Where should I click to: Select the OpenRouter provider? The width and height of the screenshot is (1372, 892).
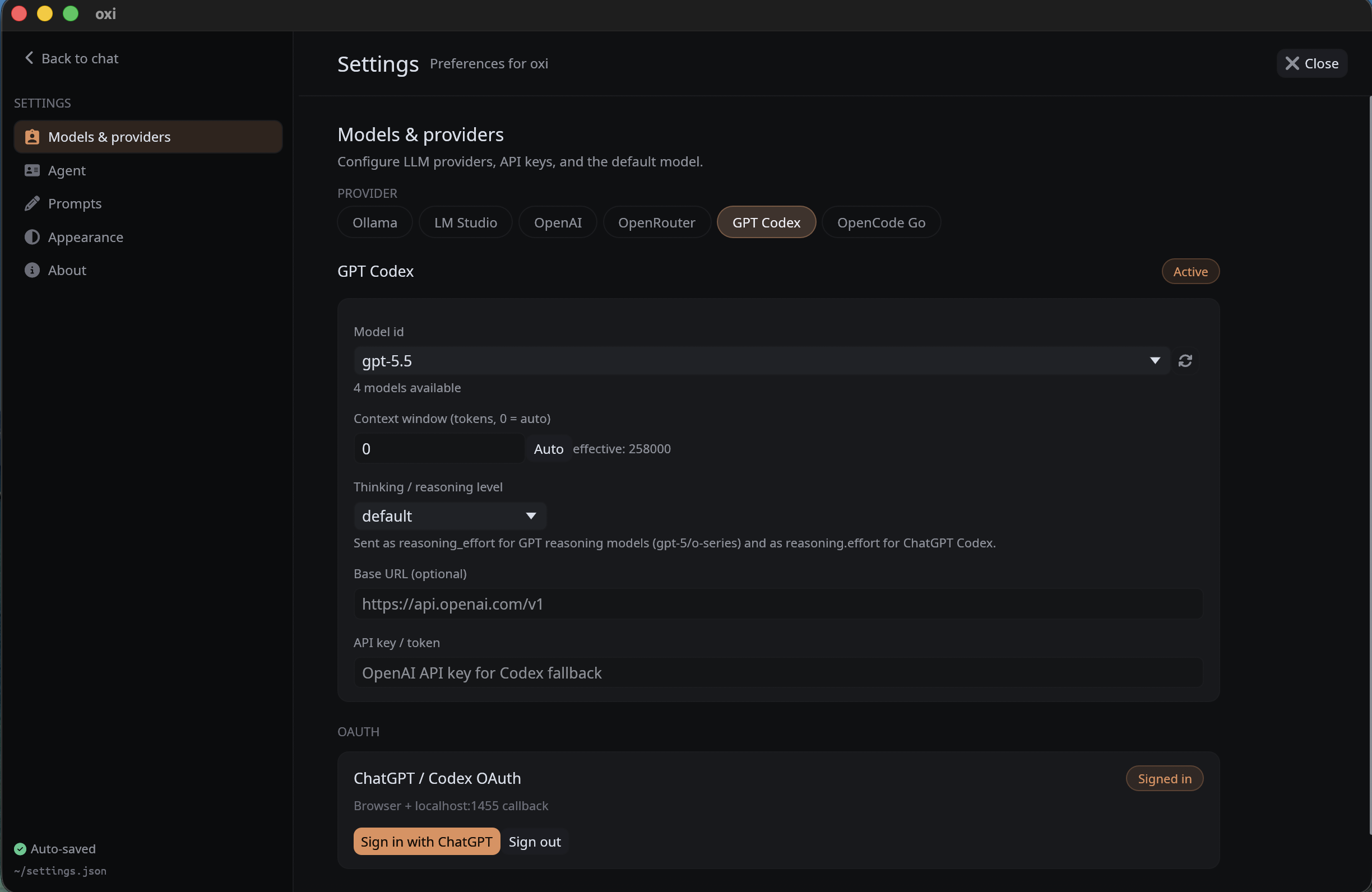click(x=657, y=222)
